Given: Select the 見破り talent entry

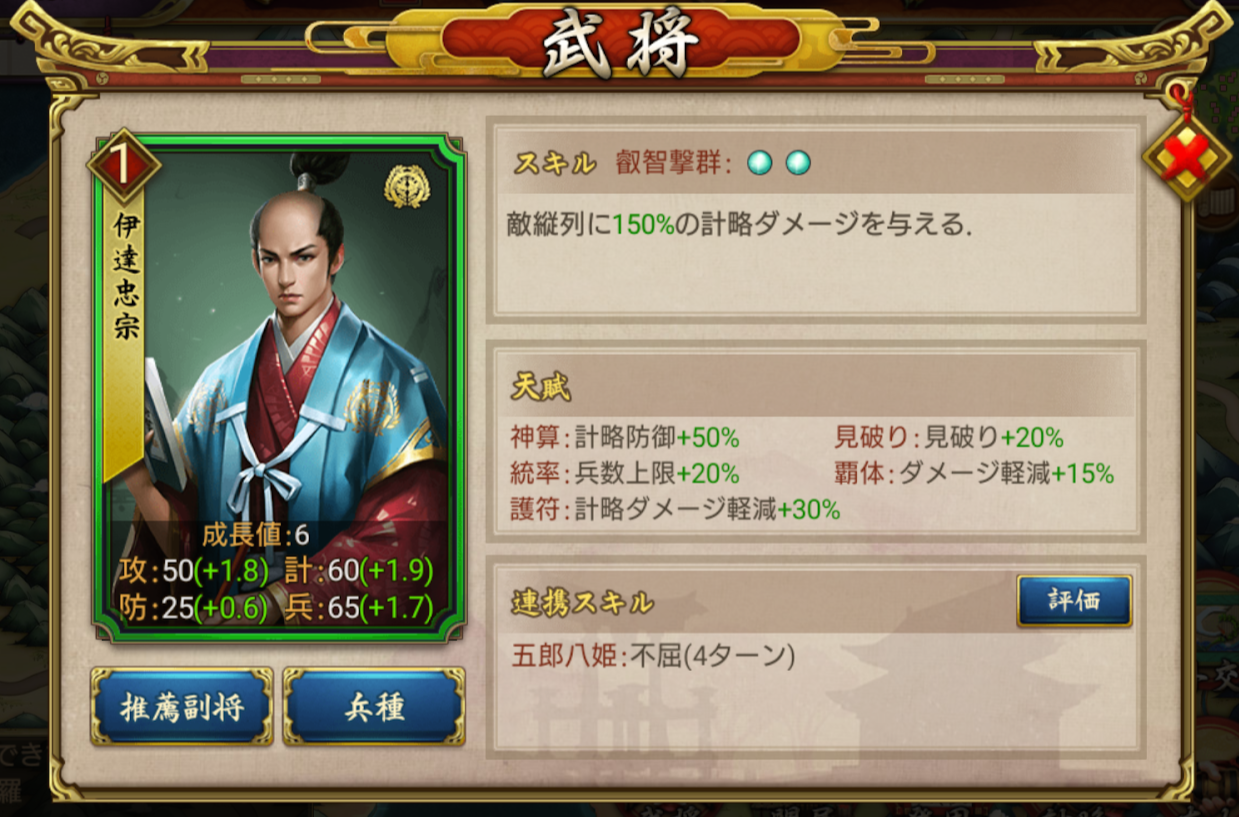Looking at the screenshot, I should 949,438.
